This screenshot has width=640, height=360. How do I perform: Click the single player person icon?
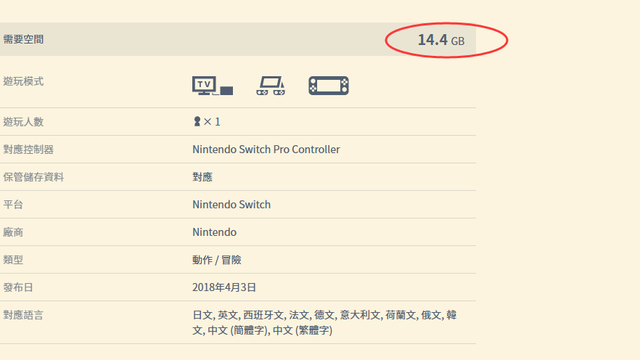(197, 121)
